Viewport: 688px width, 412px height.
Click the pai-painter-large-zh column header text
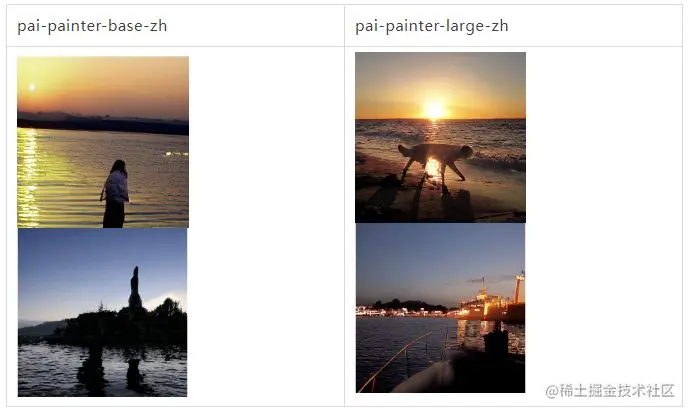coord(432,26)
